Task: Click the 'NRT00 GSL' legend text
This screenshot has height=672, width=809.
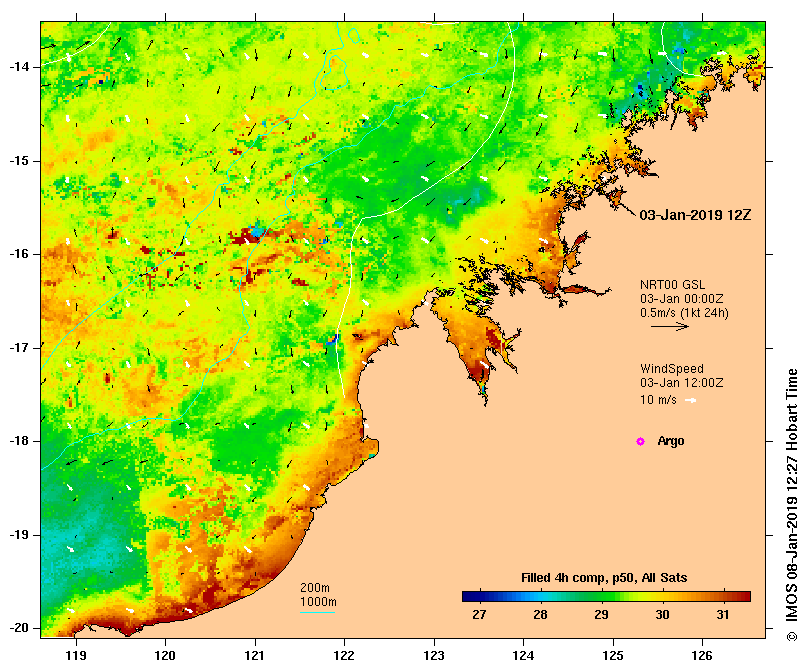Action: click(x=672, y=285)
